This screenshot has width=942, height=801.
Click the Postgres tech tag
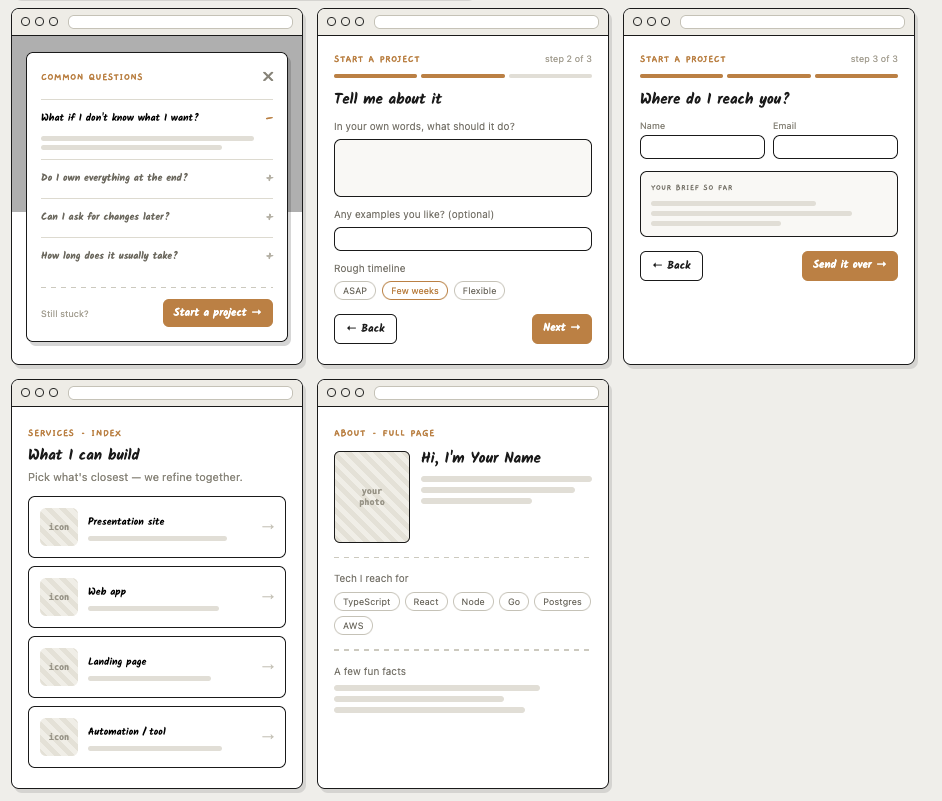pyautogui.click(x=562, y=602)
